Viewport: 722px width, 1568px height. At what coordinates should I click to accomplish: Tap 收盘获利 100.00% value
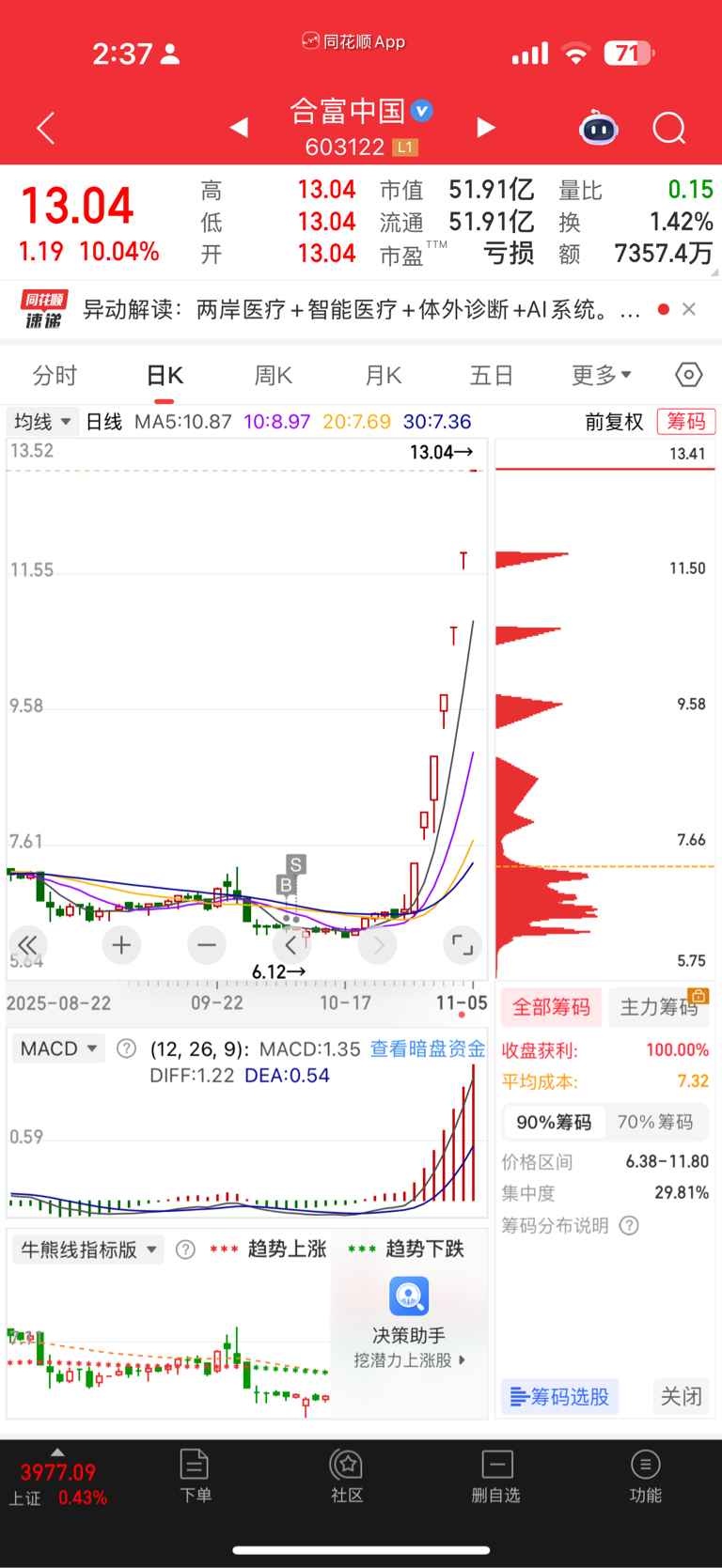(x=677, y=1050)
